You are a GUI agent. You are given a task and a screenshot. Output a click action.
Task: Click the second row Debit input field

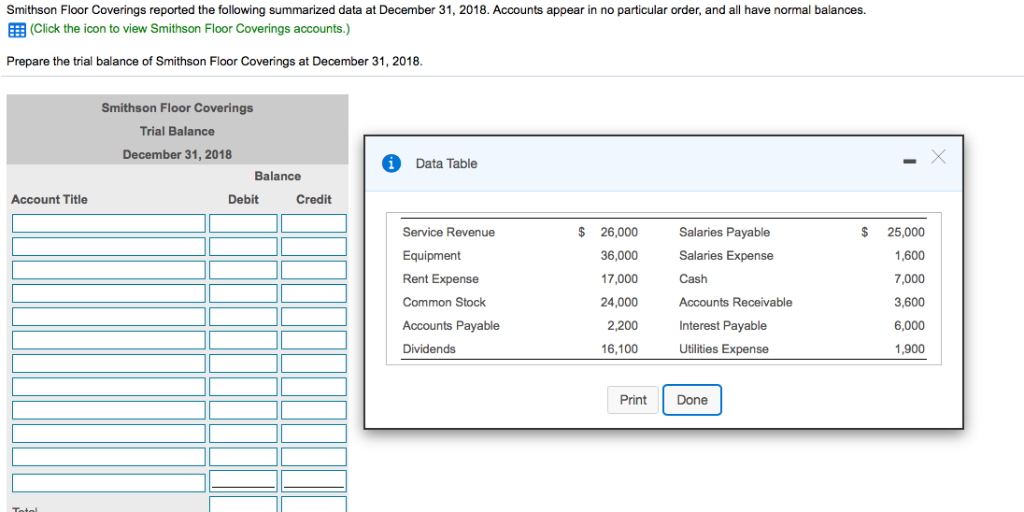click(244, 247)
